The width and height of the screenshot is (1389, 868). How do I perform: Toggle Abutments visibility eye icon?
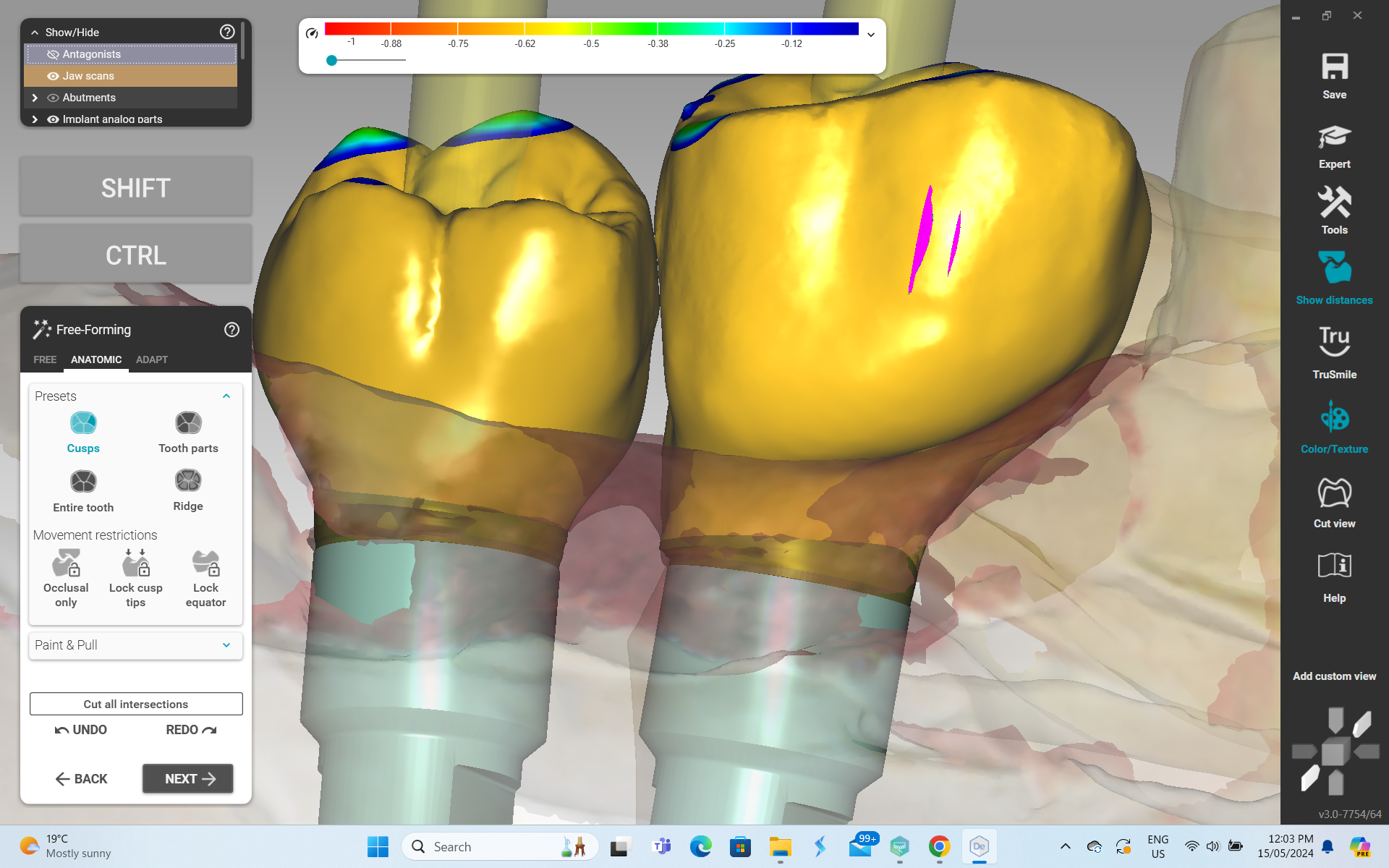pyautogui.click(x=53, y=98)
